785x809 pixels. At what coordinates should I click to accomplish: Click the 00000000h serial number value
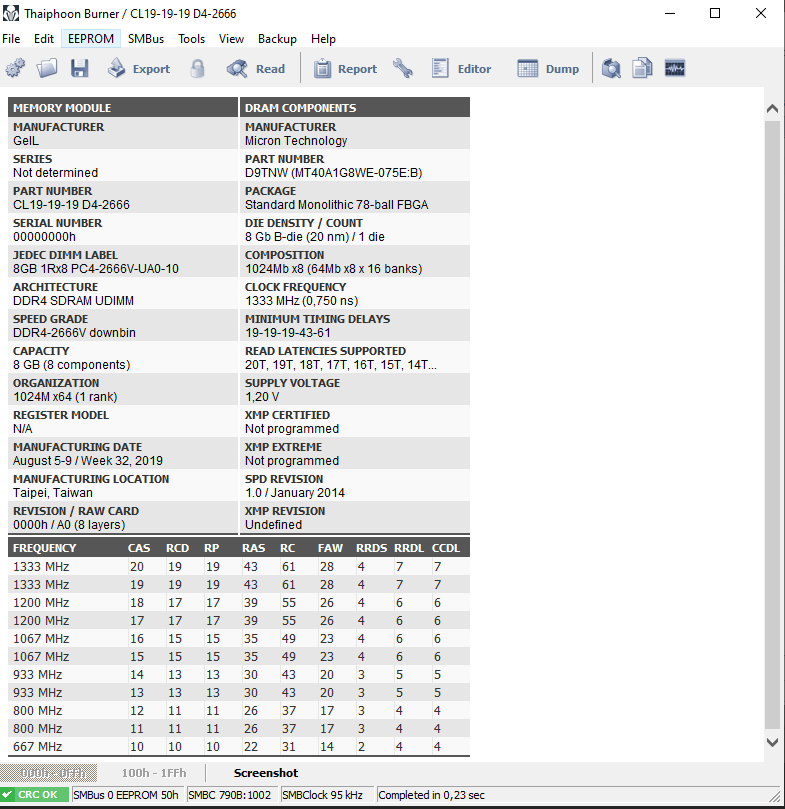tap(44, 237)
